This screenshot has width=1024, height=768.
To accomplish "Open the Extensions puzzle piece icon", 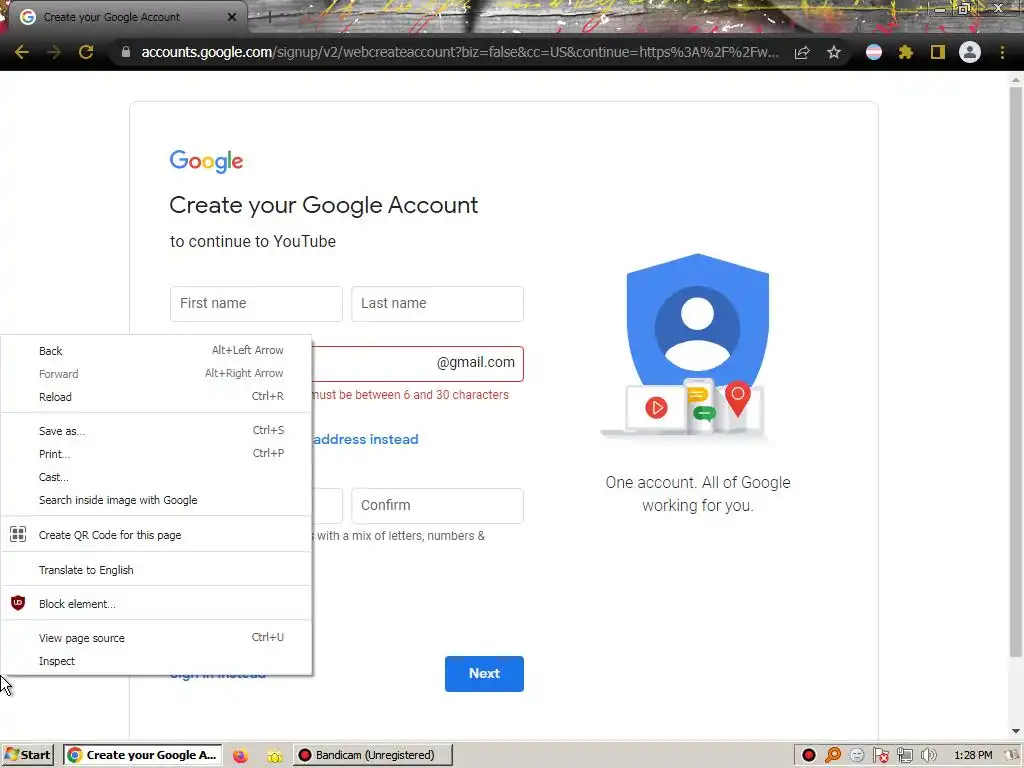I will [906, 52].
